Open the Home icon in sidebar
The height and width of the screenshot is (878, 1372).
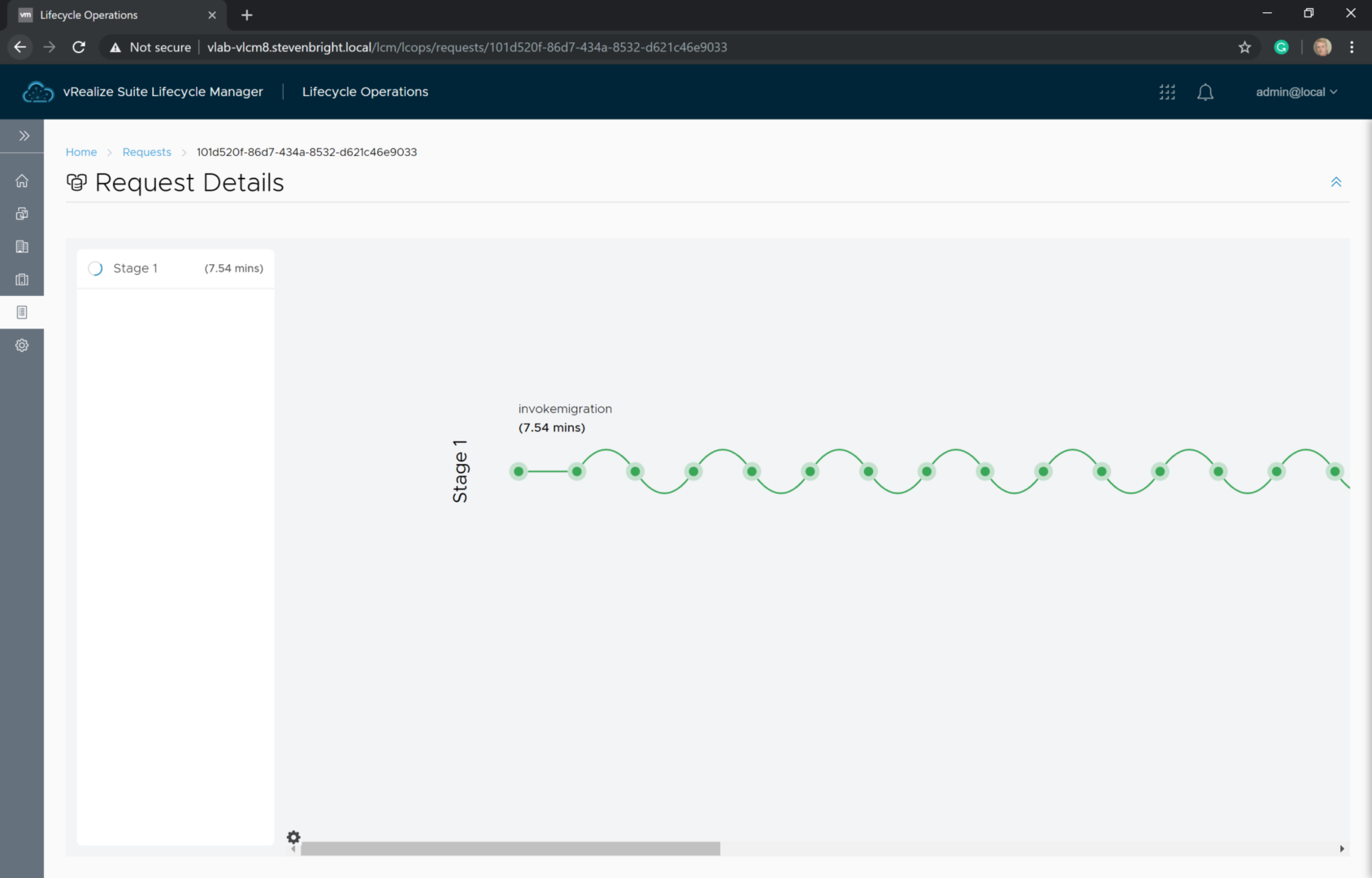tap(22, 181)
